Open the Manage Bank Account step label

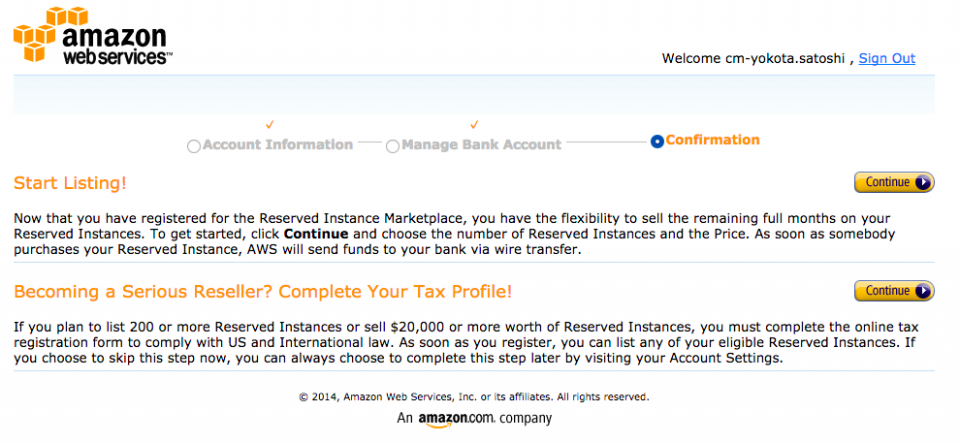pos(481,145)
